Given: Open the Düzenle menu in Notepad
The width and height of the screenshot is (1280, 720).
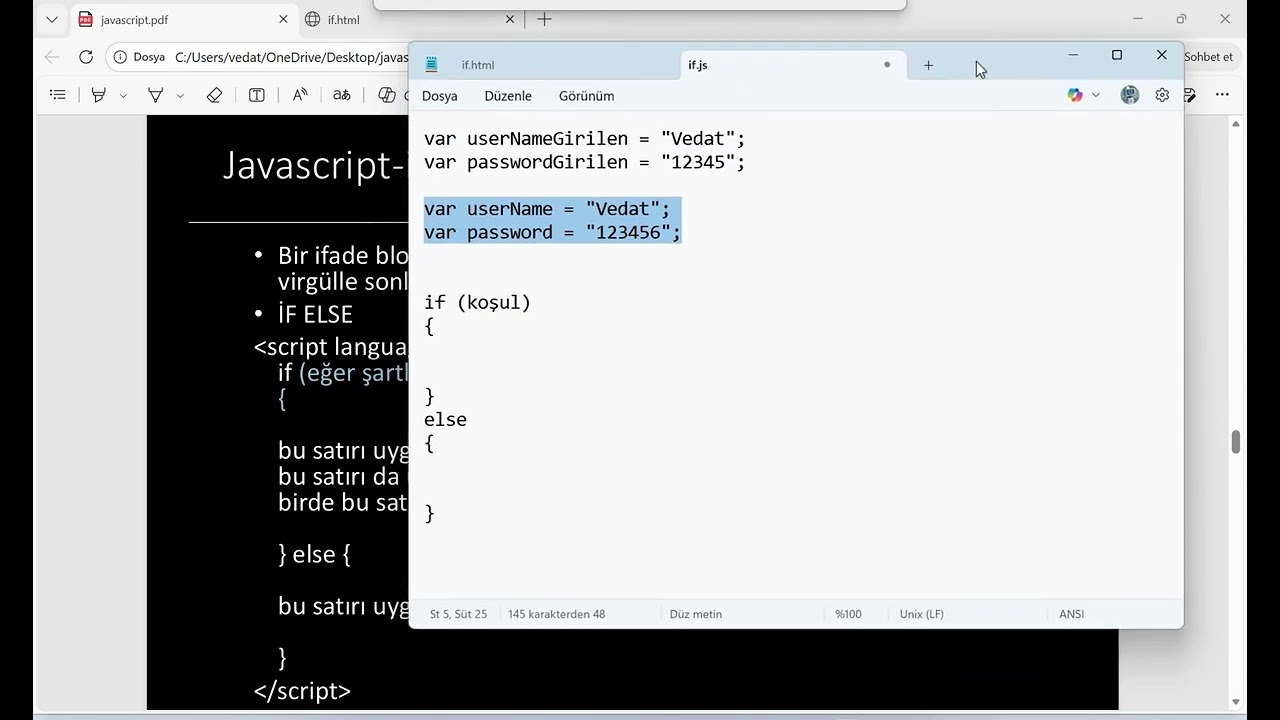Looking at the screenshot, I should coord(508,96).
